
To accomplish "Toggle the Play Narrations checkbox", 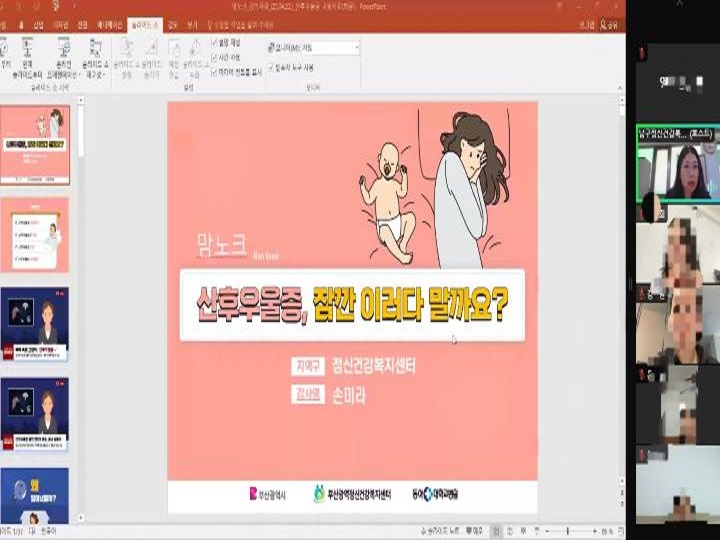I will (216, 43).
